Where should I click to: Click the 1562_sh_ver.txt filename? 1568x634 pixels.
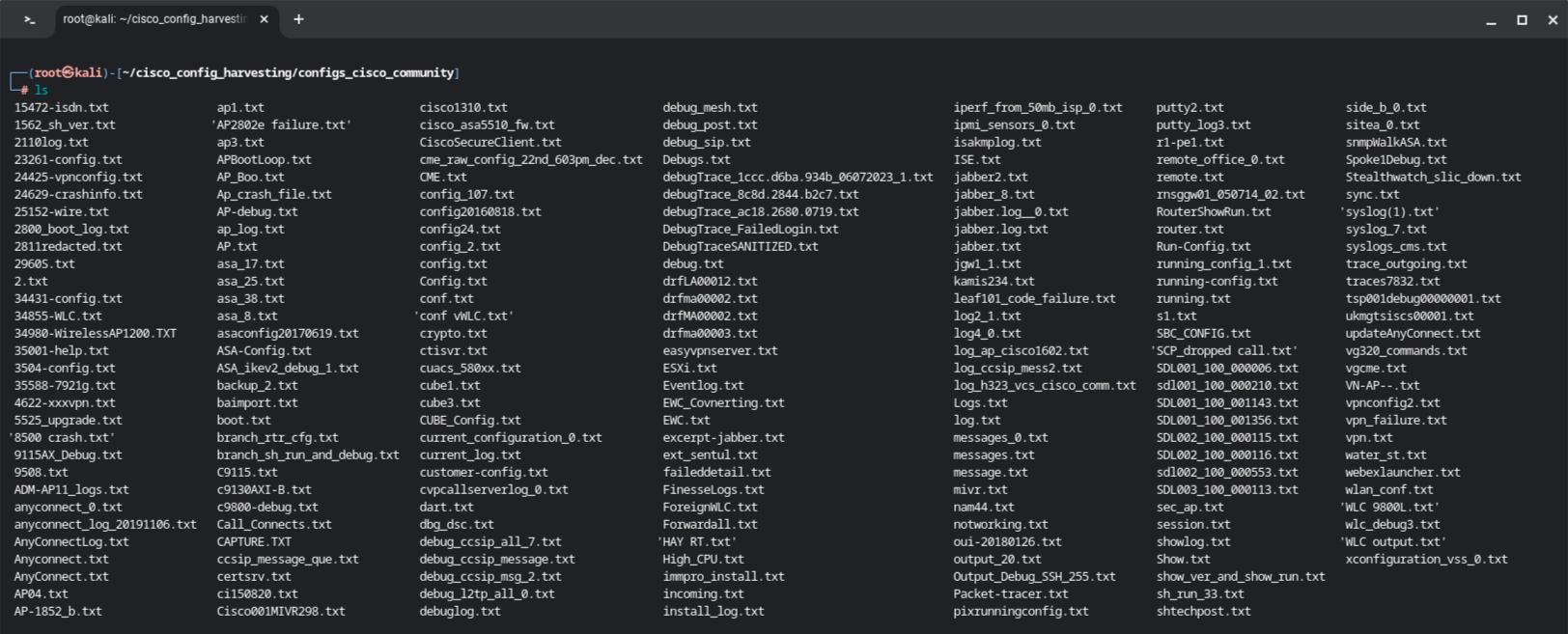(65, 125)
